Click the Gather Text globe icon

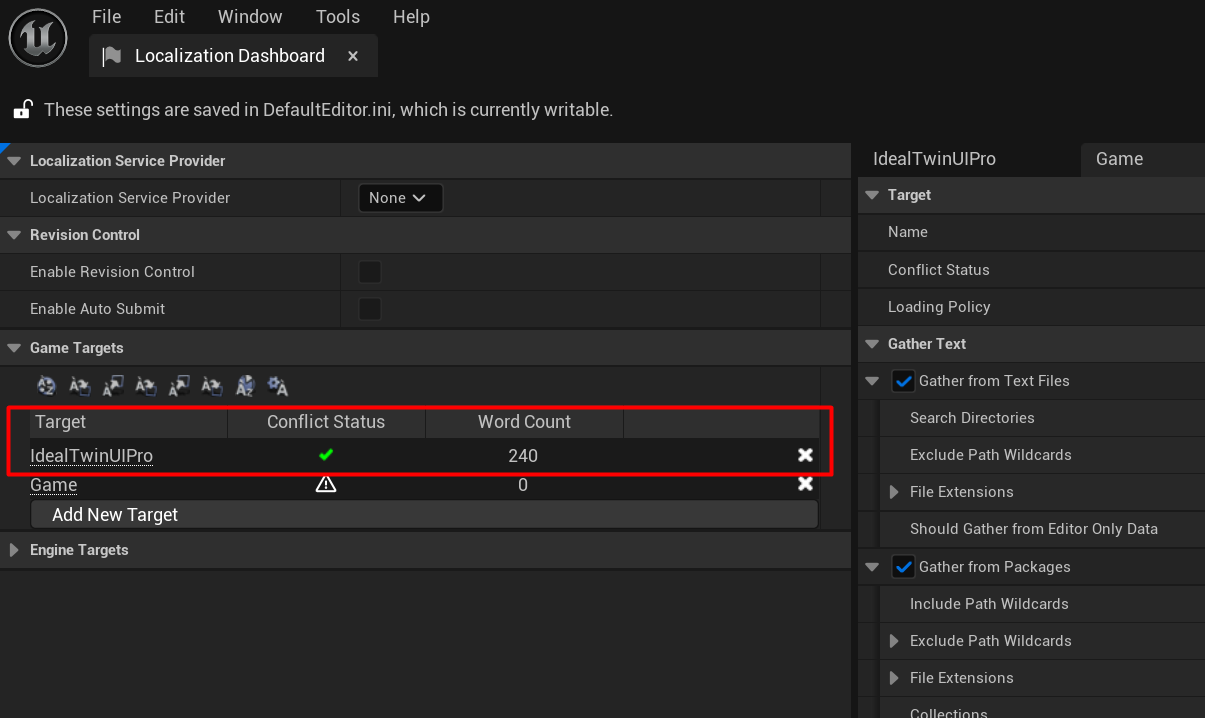(46, 386)
